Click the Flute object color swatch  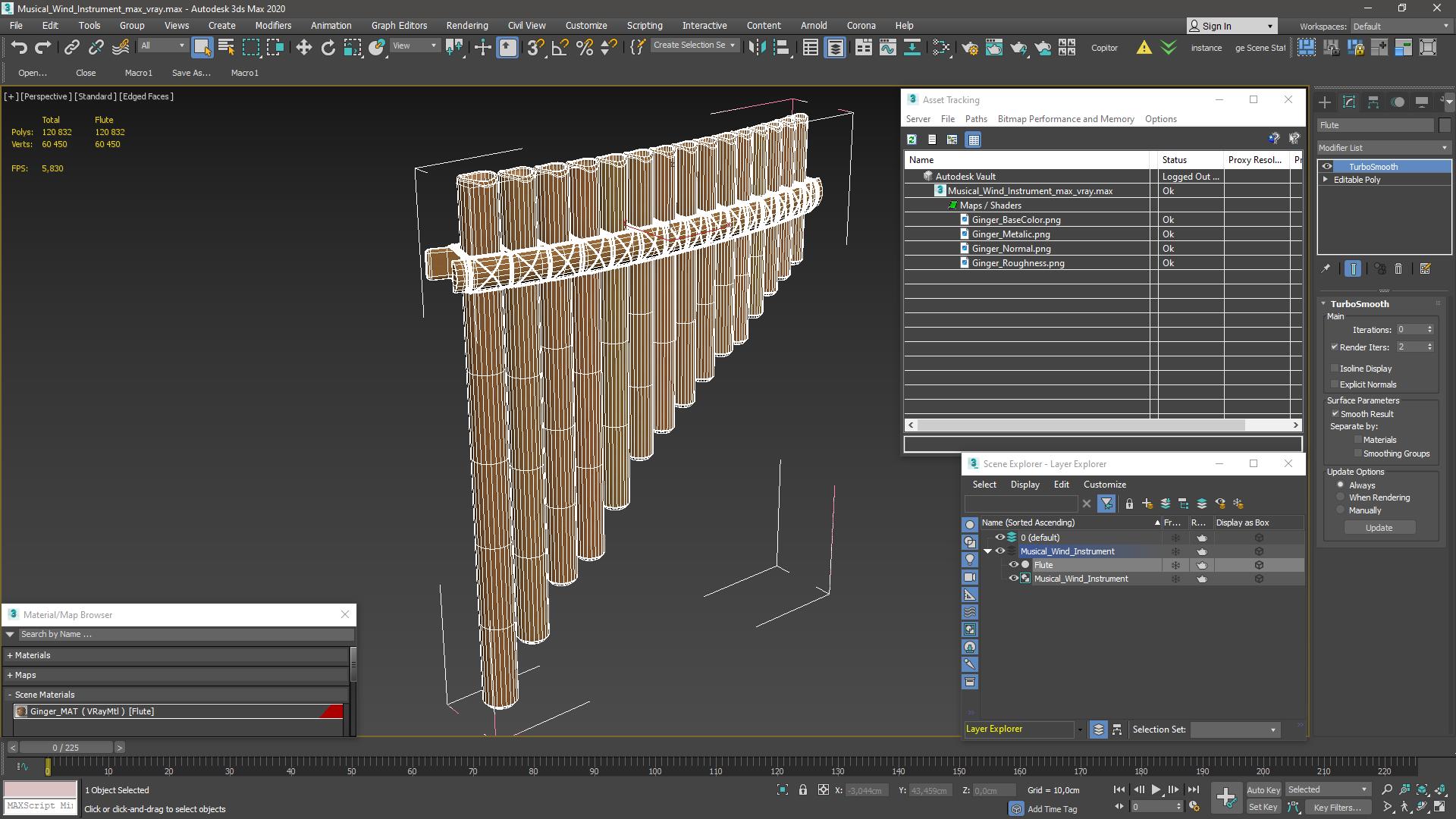1445,125
